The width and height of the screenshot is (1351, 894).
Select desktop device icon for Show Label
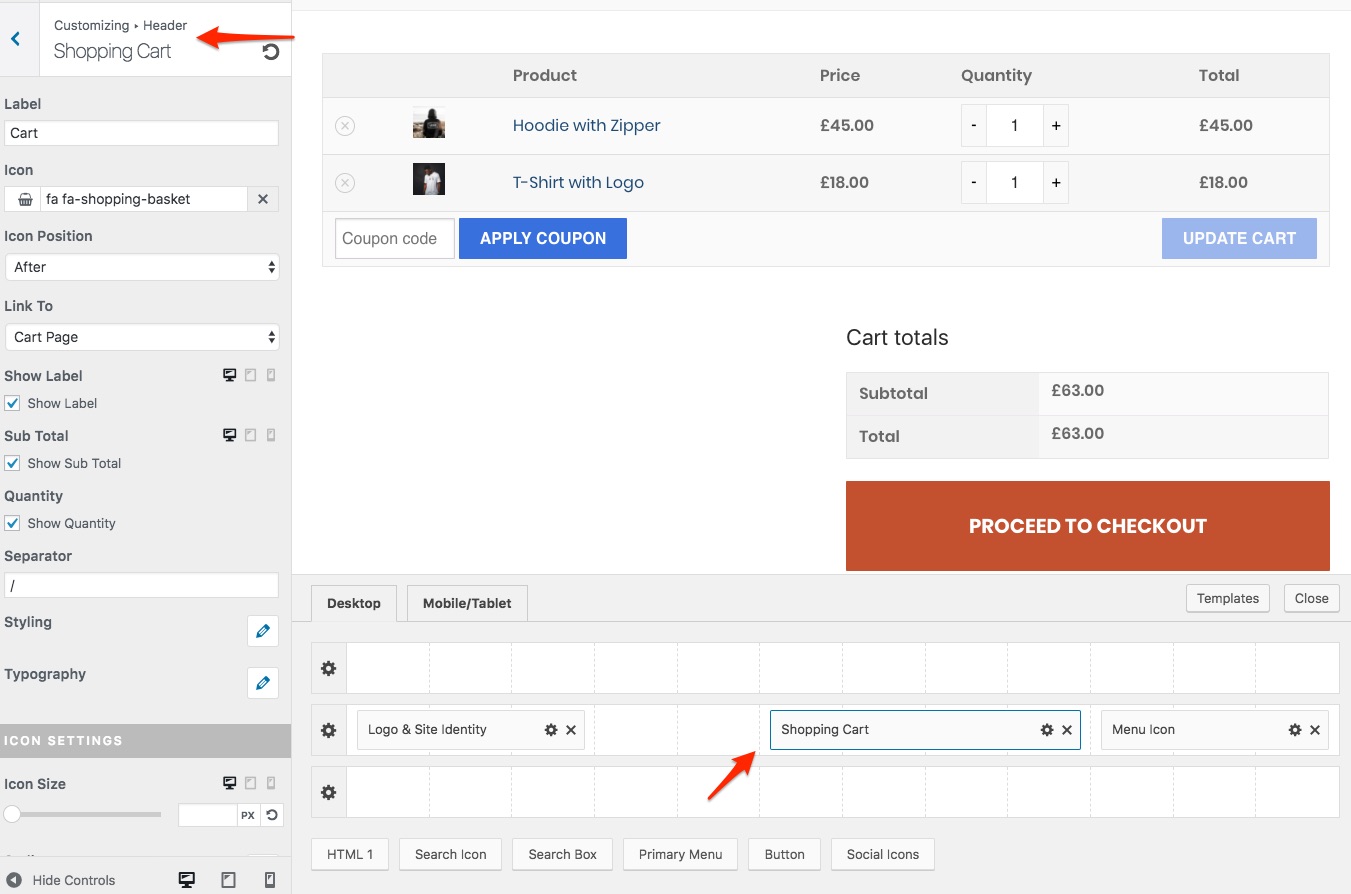tap(229, 376)
